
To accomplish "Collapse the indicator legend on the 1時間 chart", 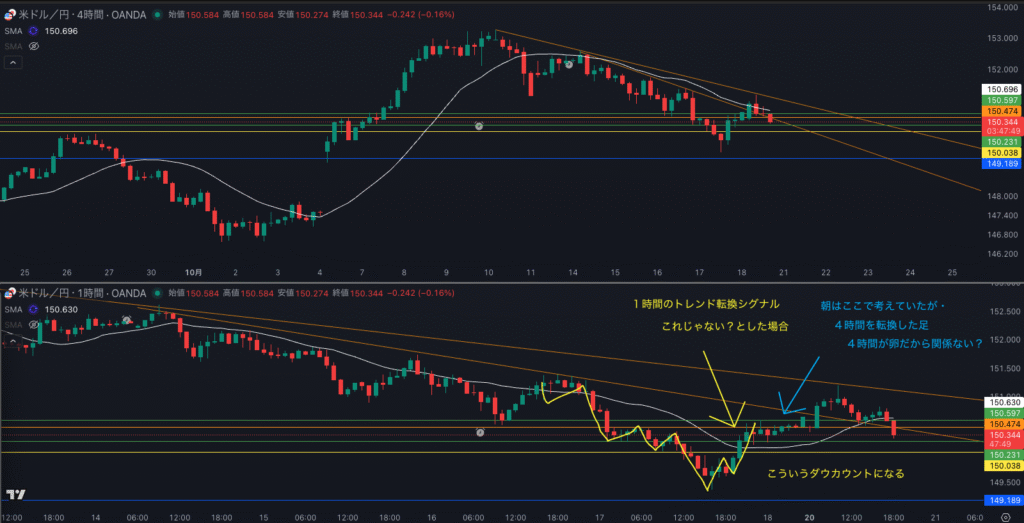I will [13, 340].
